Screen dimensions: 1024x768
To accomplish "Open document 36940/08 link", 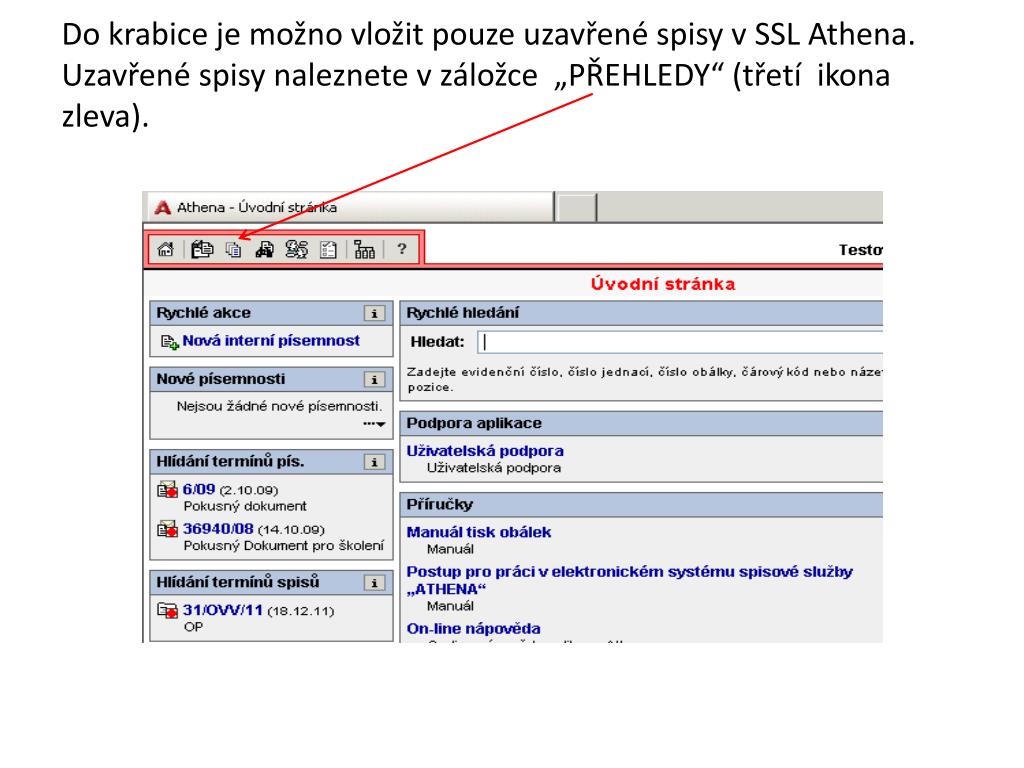I will pyautogui.click(x=218, y=528).
